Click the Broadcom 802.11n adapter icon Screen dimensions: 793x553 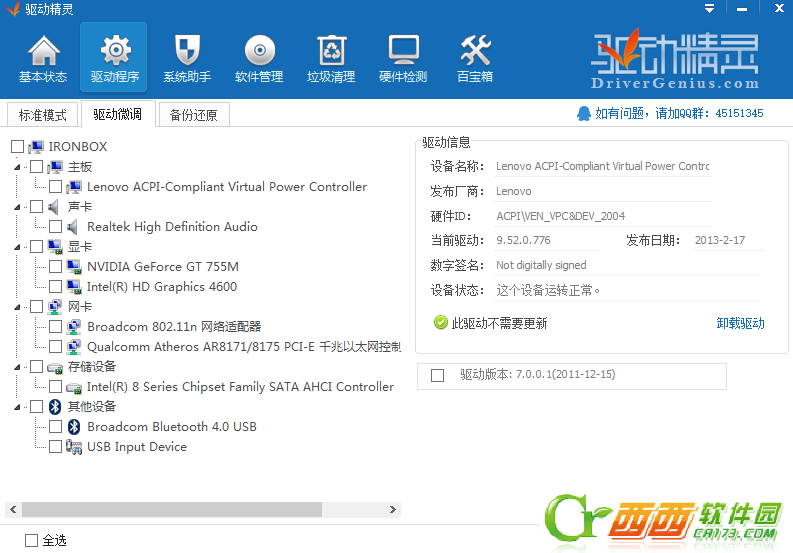pyautogui.click(x=74, y=327)
